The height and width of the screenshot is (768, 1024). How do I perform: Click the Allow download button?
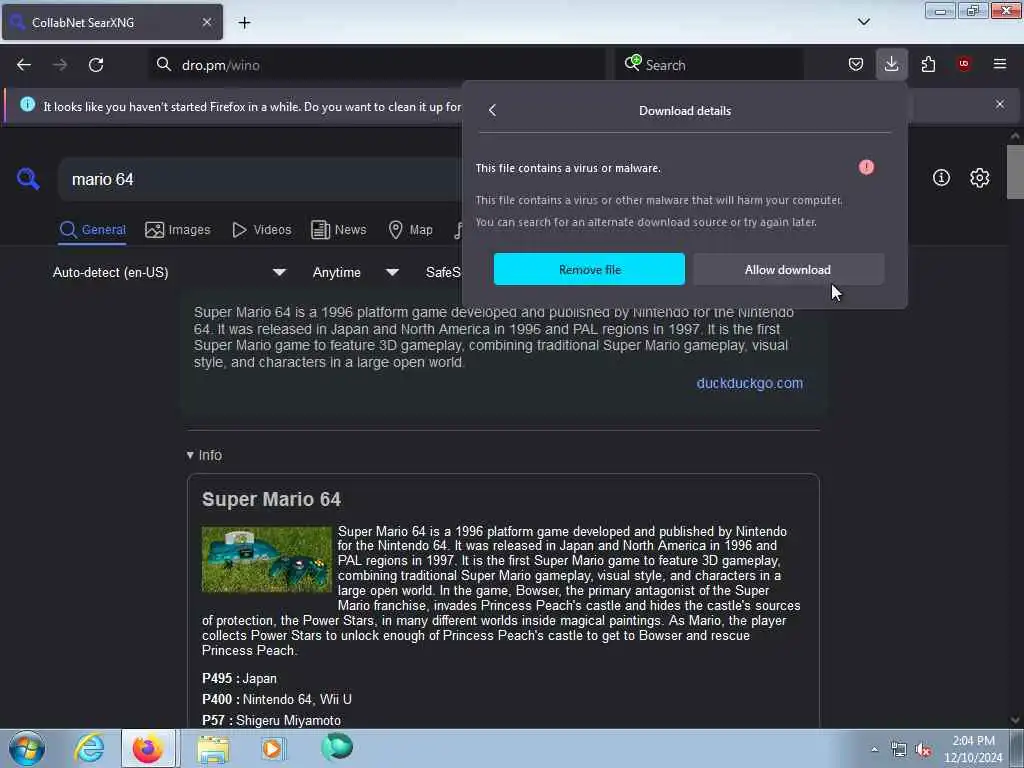point(788,269)
